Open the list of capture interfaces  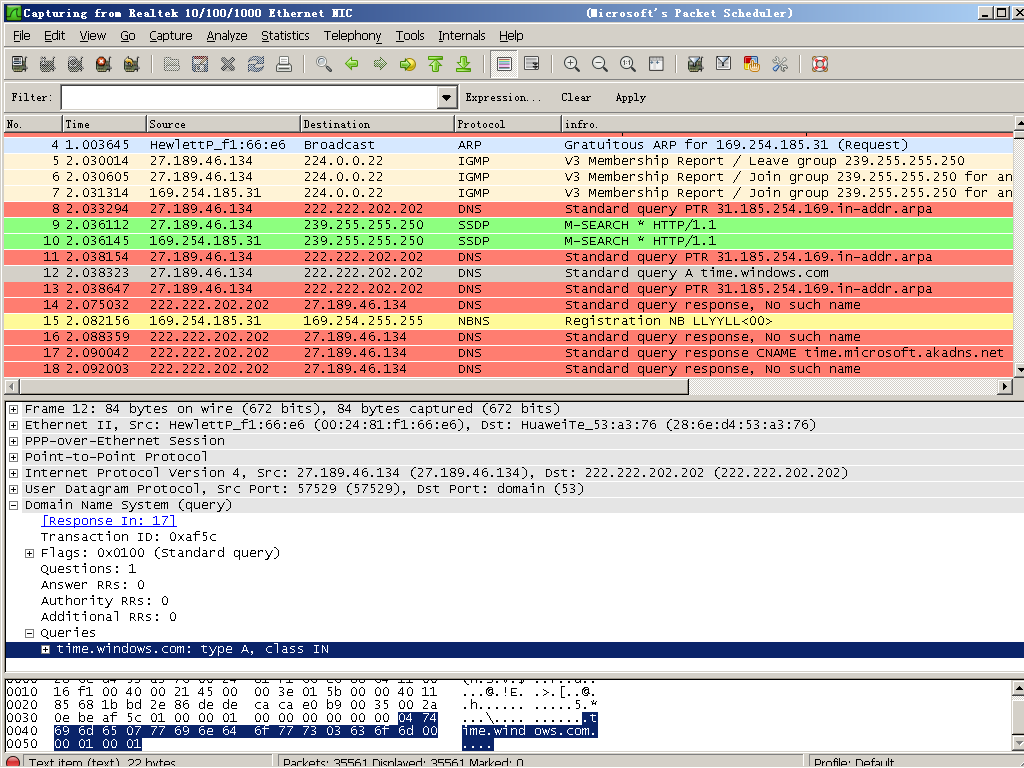tap(20, 64)
